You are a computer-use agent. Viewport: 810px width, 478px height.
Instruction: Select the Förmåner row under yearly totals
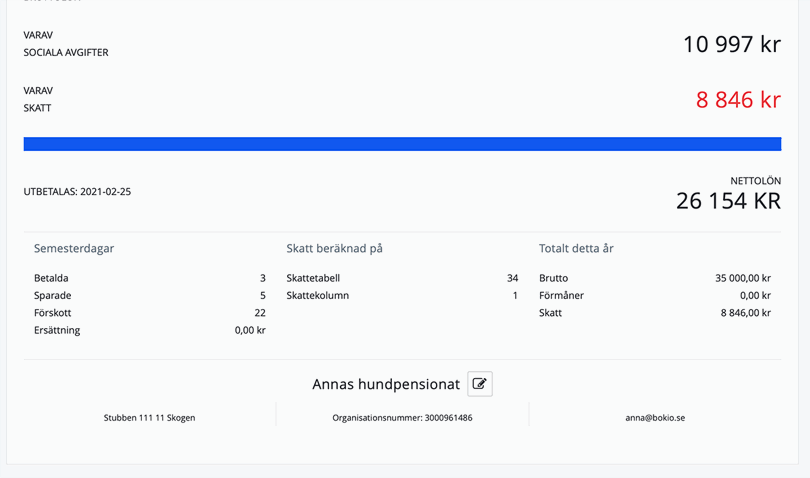[655, 296]
